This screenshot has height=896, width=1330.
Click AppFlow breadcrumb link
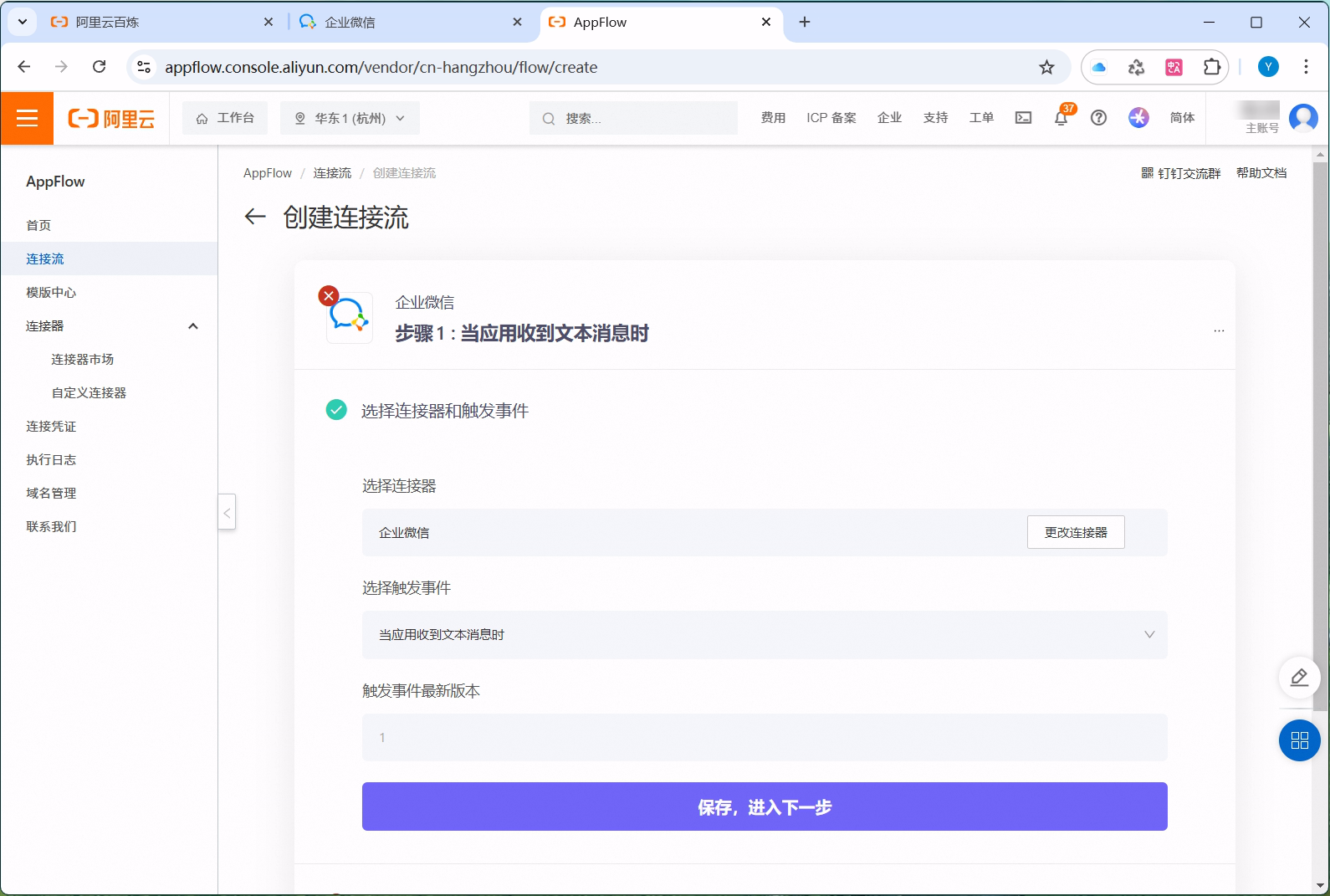click(268, 173)
